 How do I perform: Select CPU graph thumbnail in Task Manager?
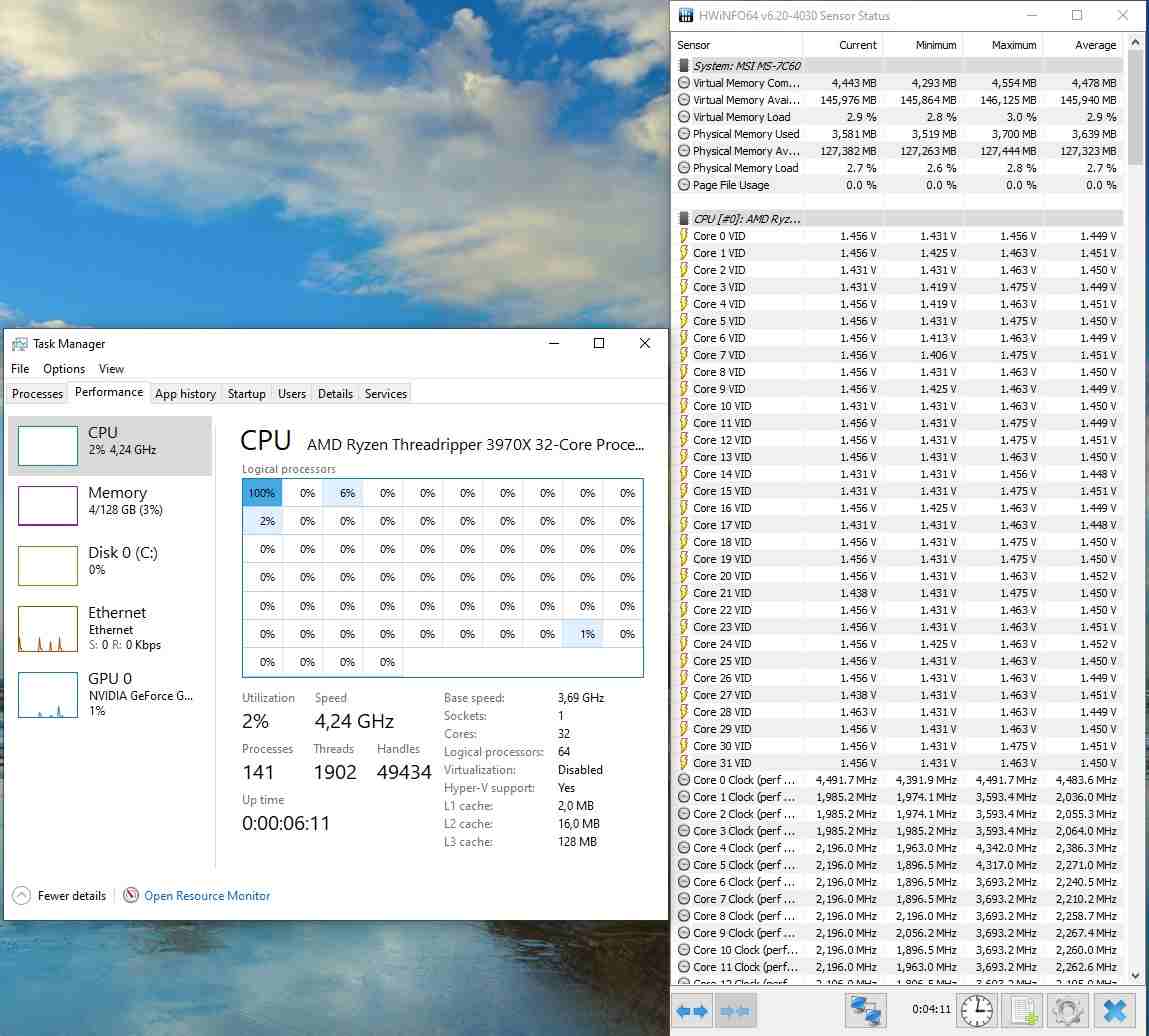coord(48,445)
